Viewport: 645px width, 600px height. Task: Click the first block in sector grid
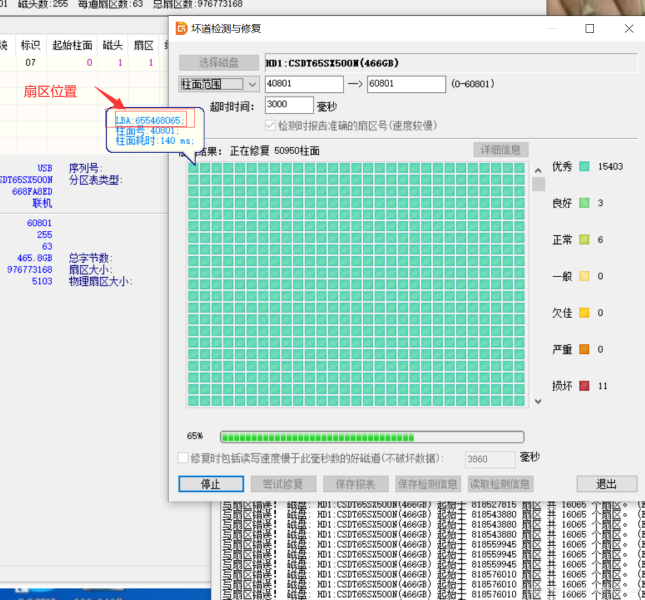click(194, 168)
